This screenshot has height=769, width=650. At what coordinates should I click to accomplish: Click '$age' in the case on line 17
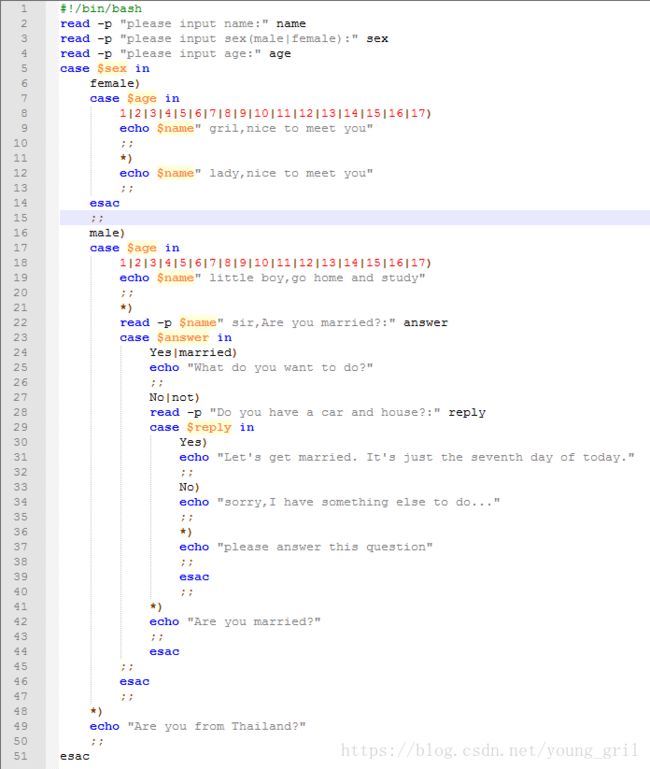(142, 248)
